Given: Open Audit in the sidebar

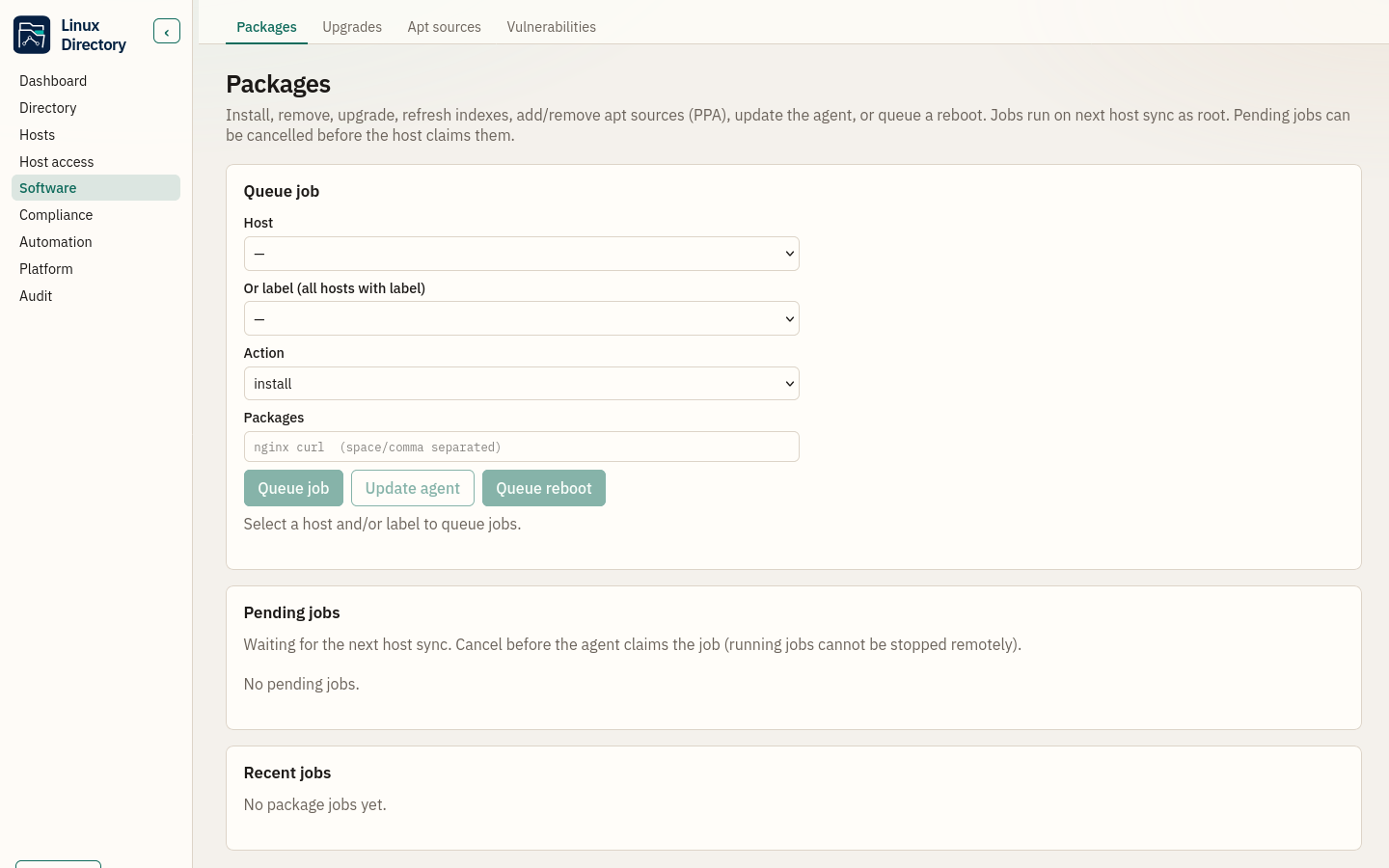Looking at the screenshot, I should [x=95, y=296].
